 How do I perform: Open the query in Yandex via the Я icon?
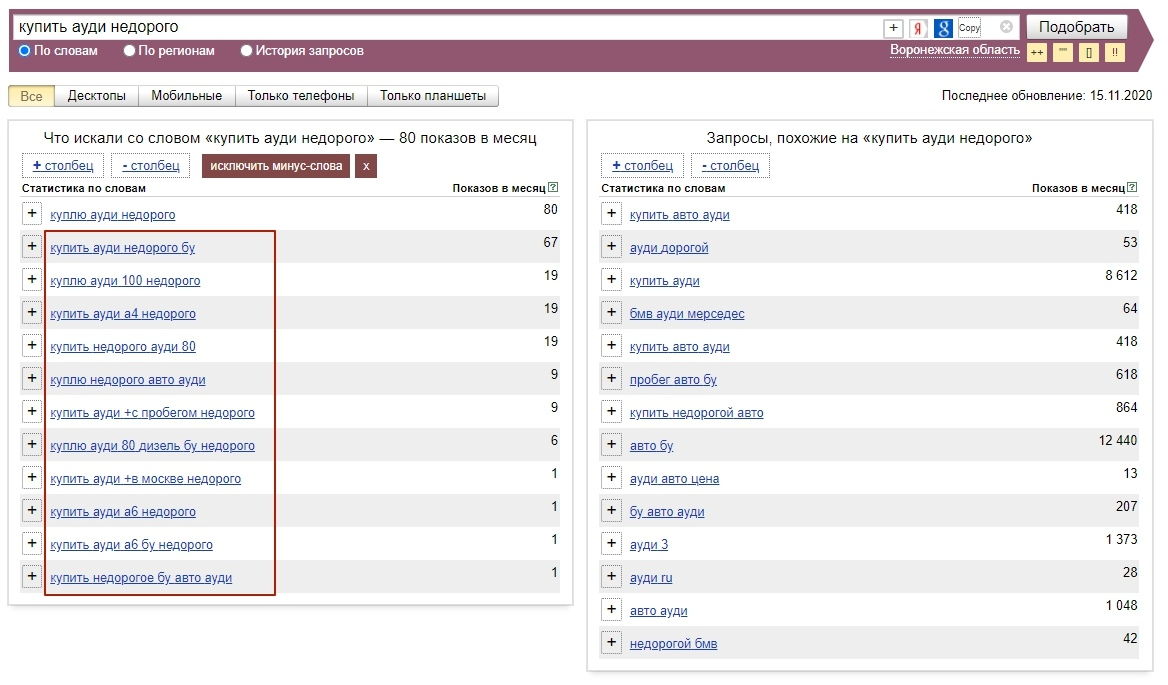918,28
